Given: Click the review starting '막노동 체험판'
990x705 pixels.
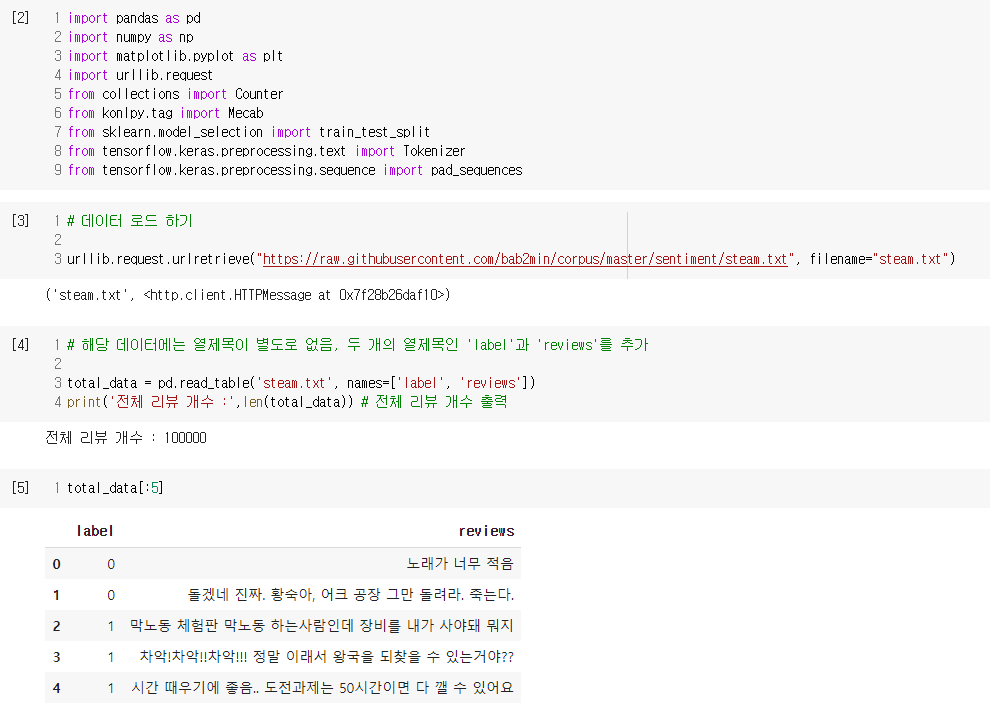Looking at the screenshot, I should click(x=322, y=625).
